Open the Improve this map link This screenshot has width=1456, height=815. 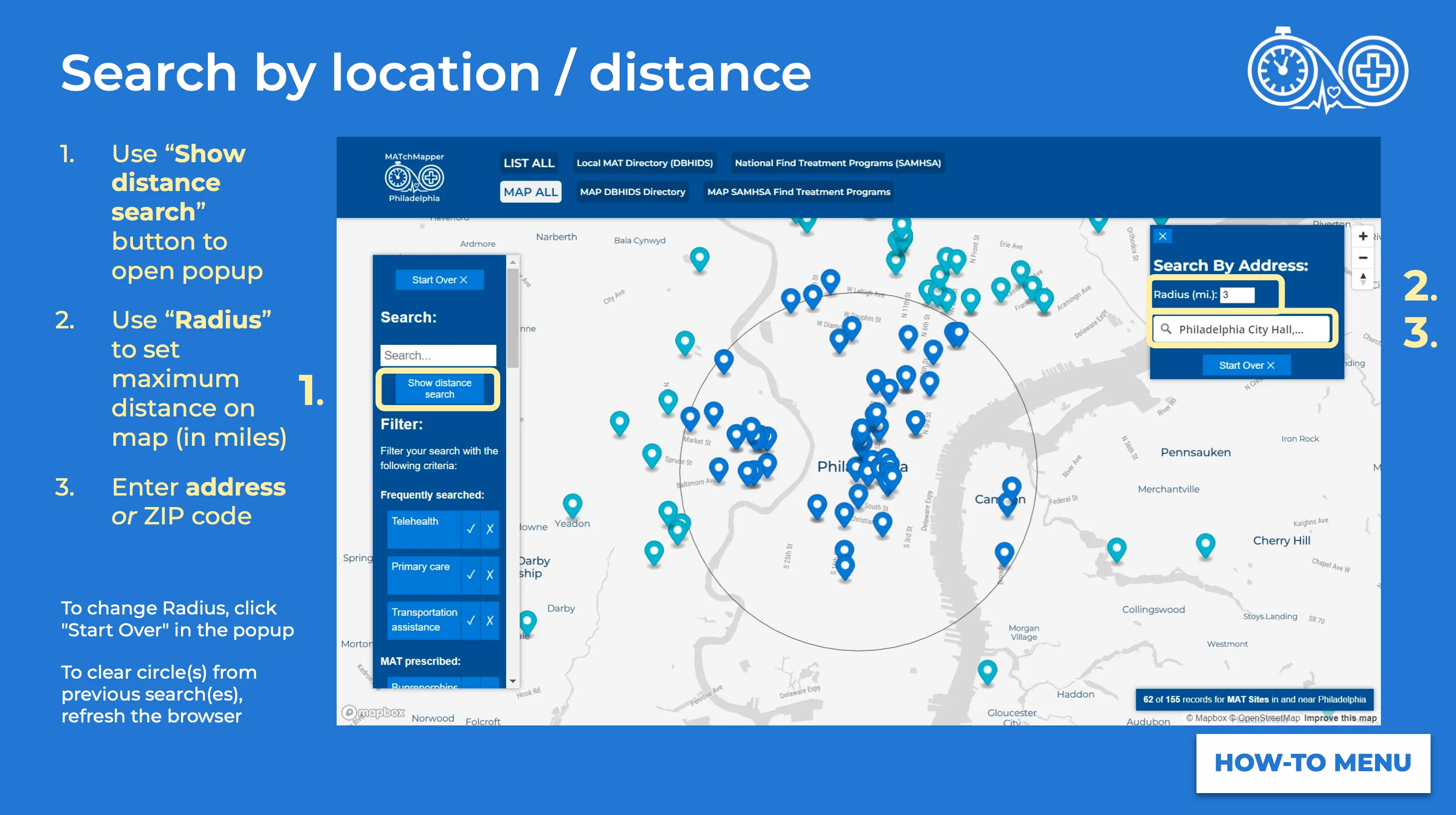pyautogui.click(x=1340, y=717)
